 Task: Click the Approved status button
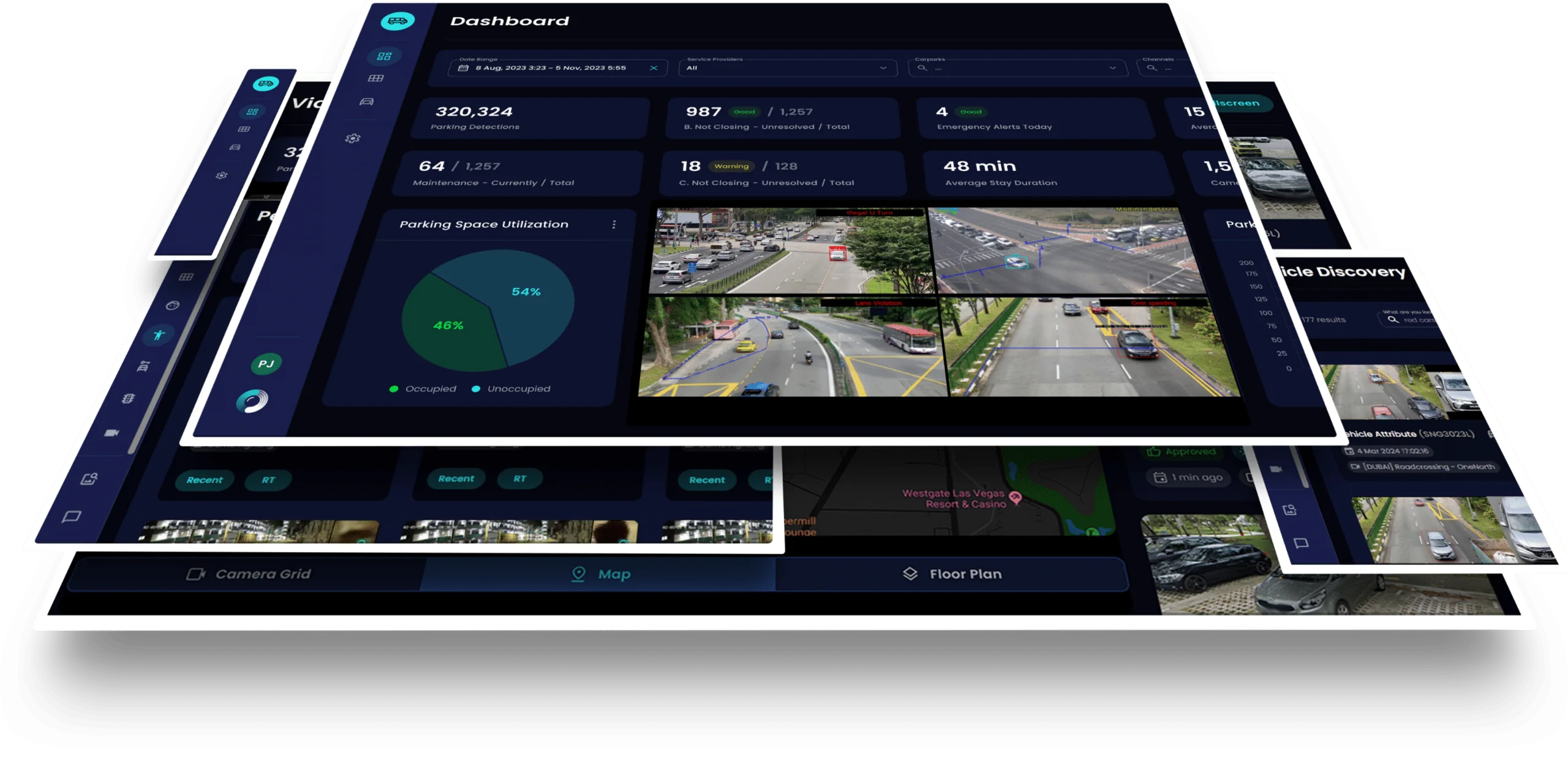coord(1181,452)
